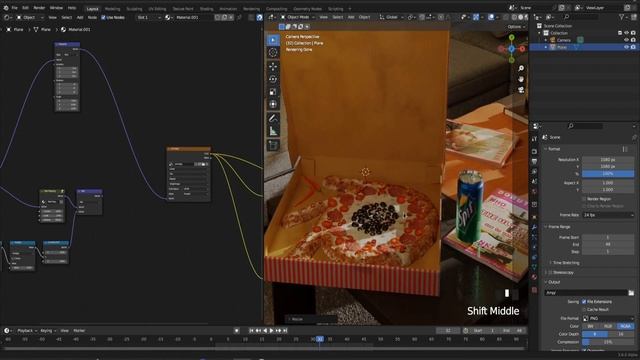640x360 pixels.
Task: Open the File menu
Action: [15, 8]
